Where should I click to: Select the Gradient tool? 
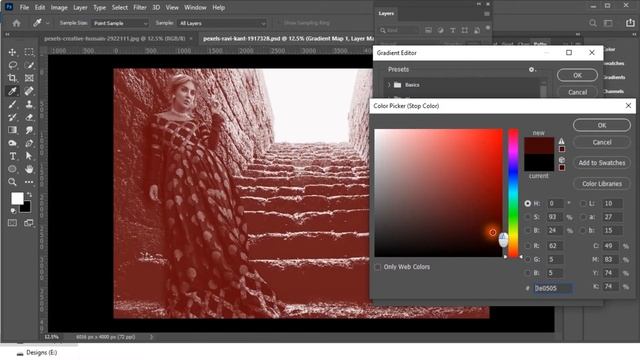tap(12, 130)
